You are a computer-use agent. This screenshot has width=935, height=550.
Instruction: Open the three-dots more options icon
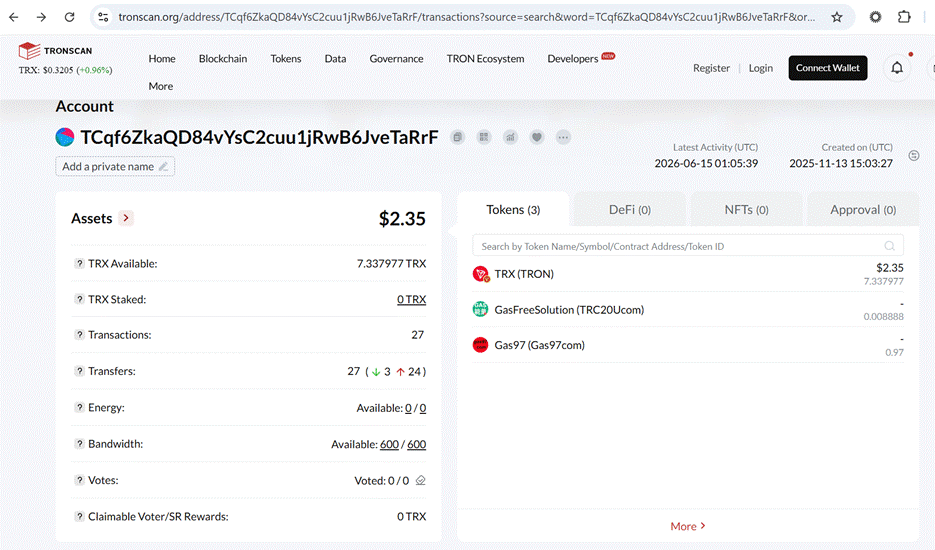(x=563, y=137)
